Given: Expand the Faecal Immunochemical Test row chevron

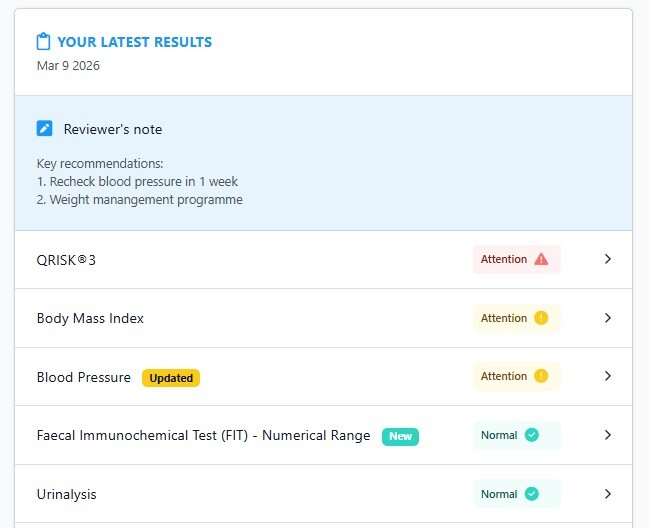Looking at the screenshot, I should pos(607,435).
